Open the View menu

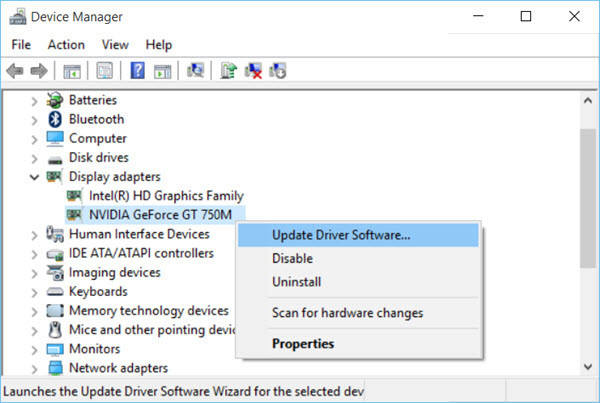115,45
